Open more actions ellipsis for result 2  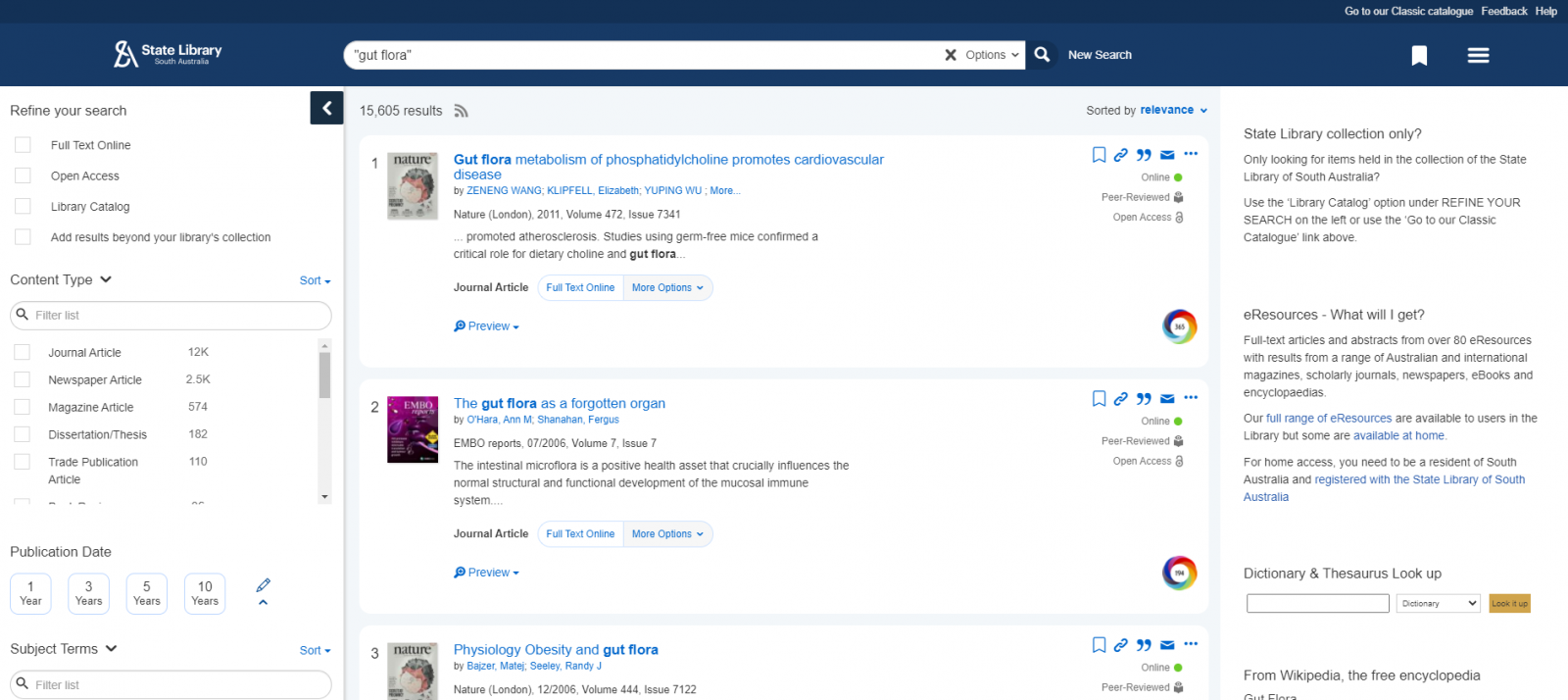[1191, 398]
